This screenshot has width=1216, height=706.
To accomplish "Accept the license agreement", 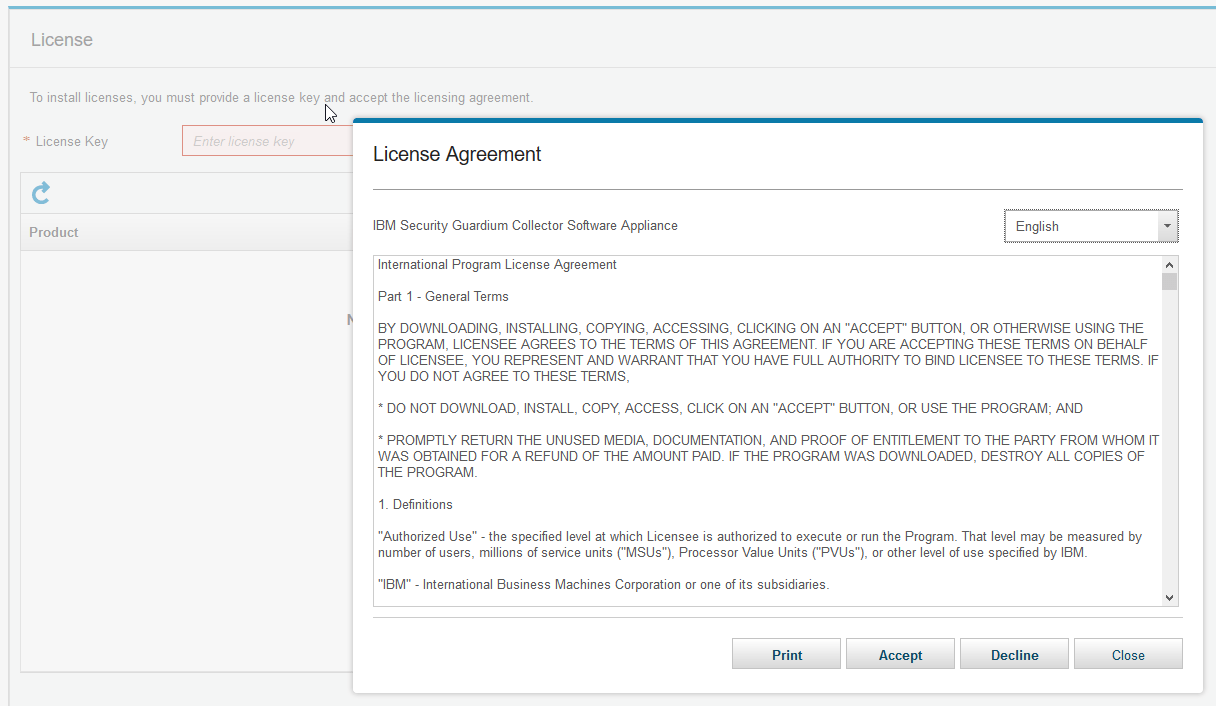I will tap(900, 655).
